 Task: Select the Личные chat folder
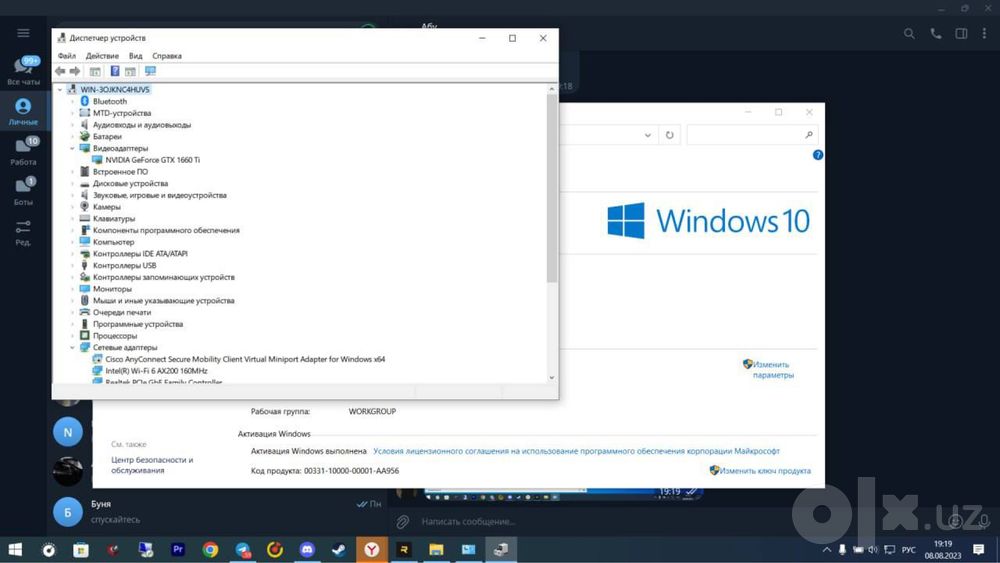tap(23, 110)
